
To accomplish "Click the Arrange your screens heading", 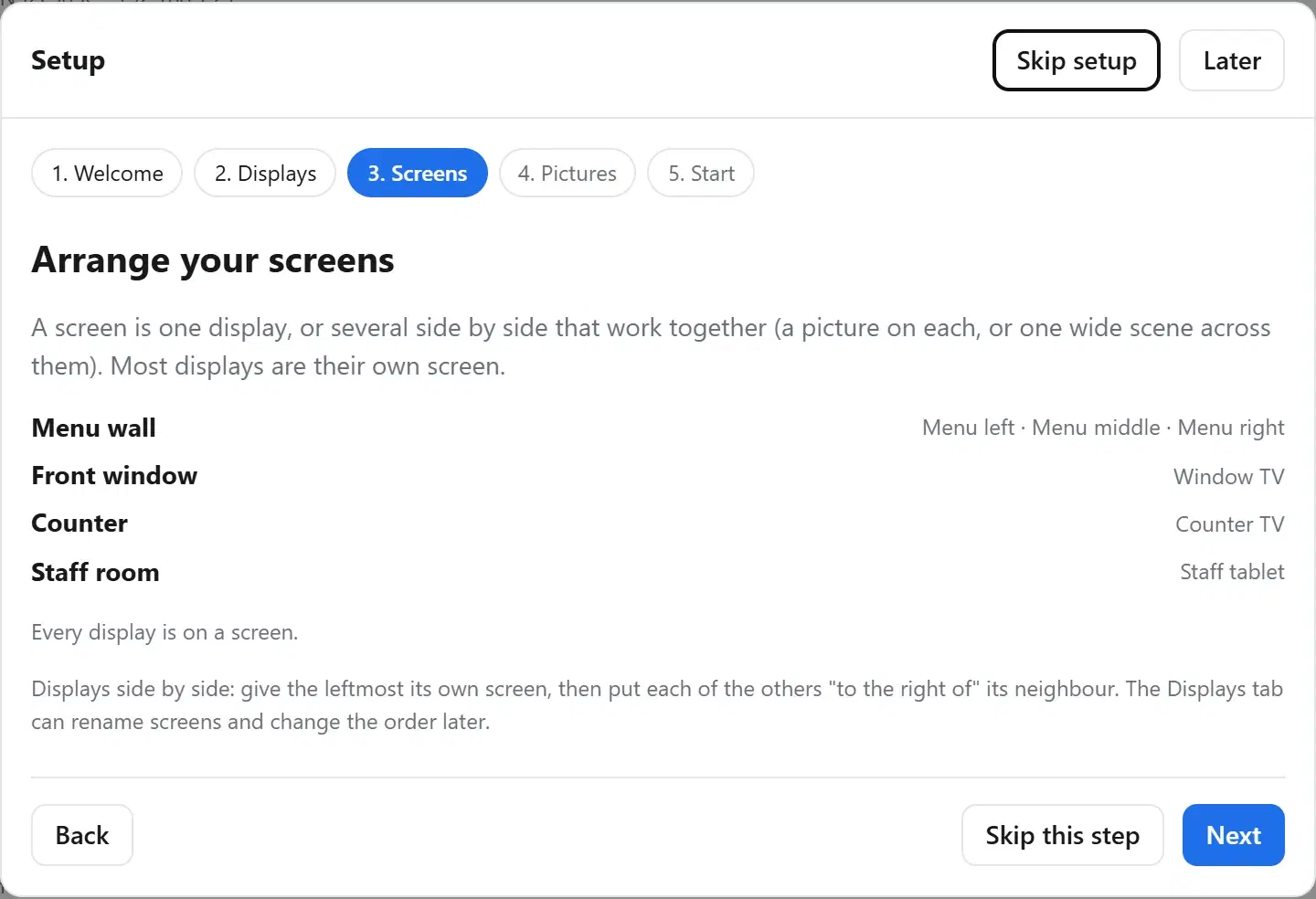I will coord(213,260).
